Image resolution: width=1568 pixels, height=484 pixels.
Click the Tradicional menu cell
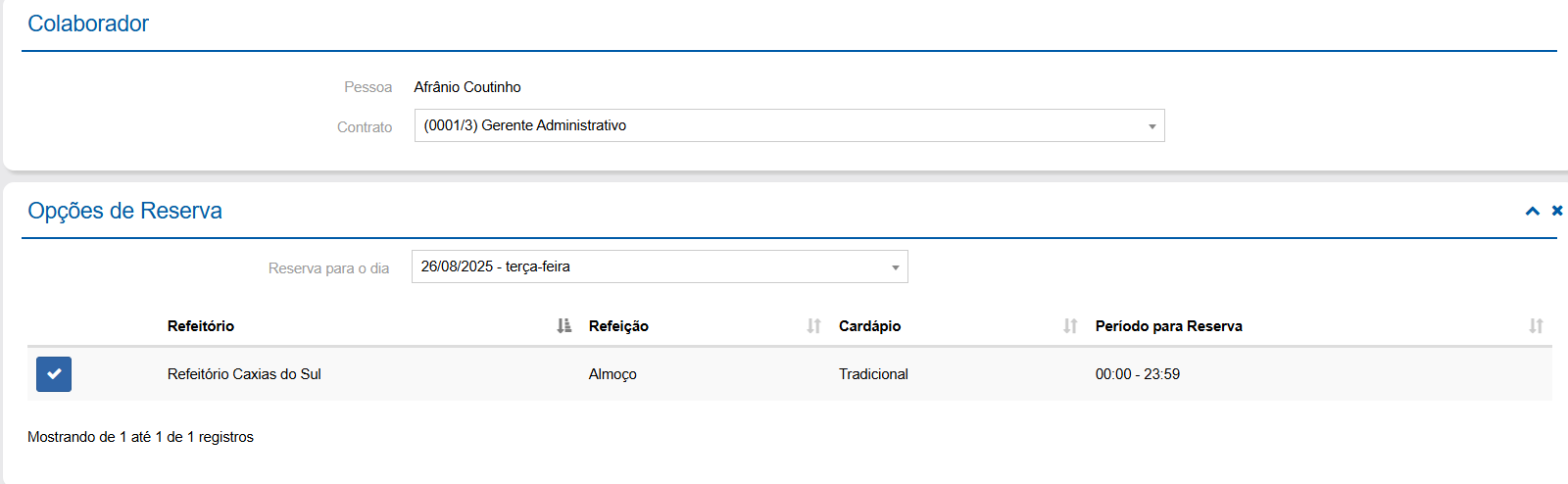pos(873,374)
